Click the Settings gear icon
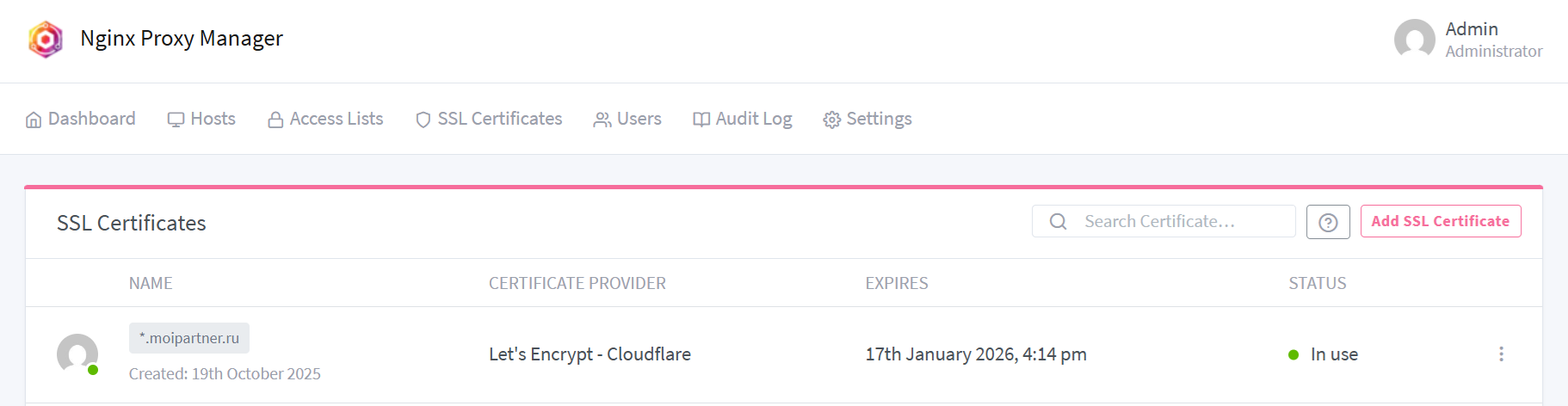This screenshot has height=406, width=1568. (831, 120)
